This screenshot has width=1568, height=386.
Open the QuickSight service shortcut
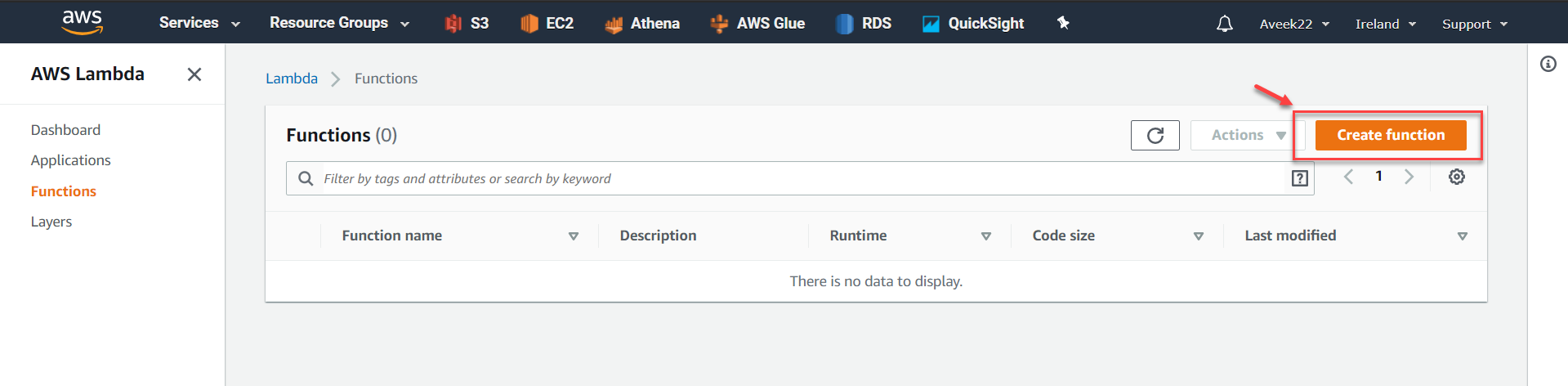pyautogui.click(x=973, y=24)
